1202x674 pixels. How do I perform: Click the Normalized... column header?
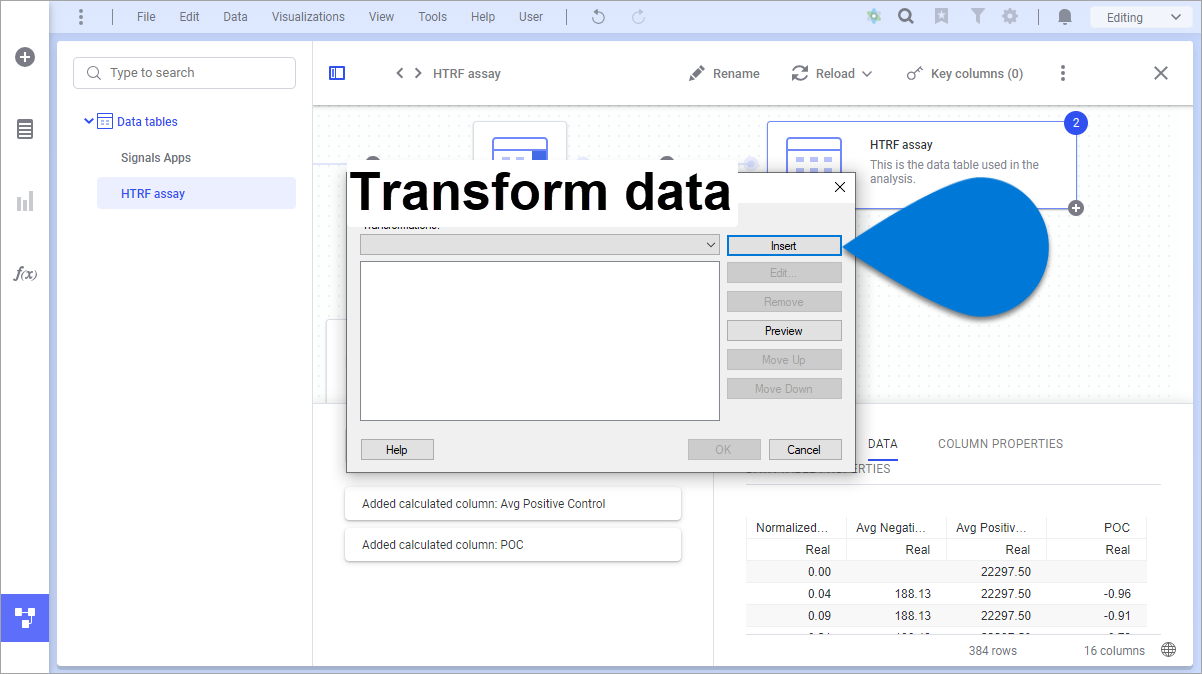[796, 528]
